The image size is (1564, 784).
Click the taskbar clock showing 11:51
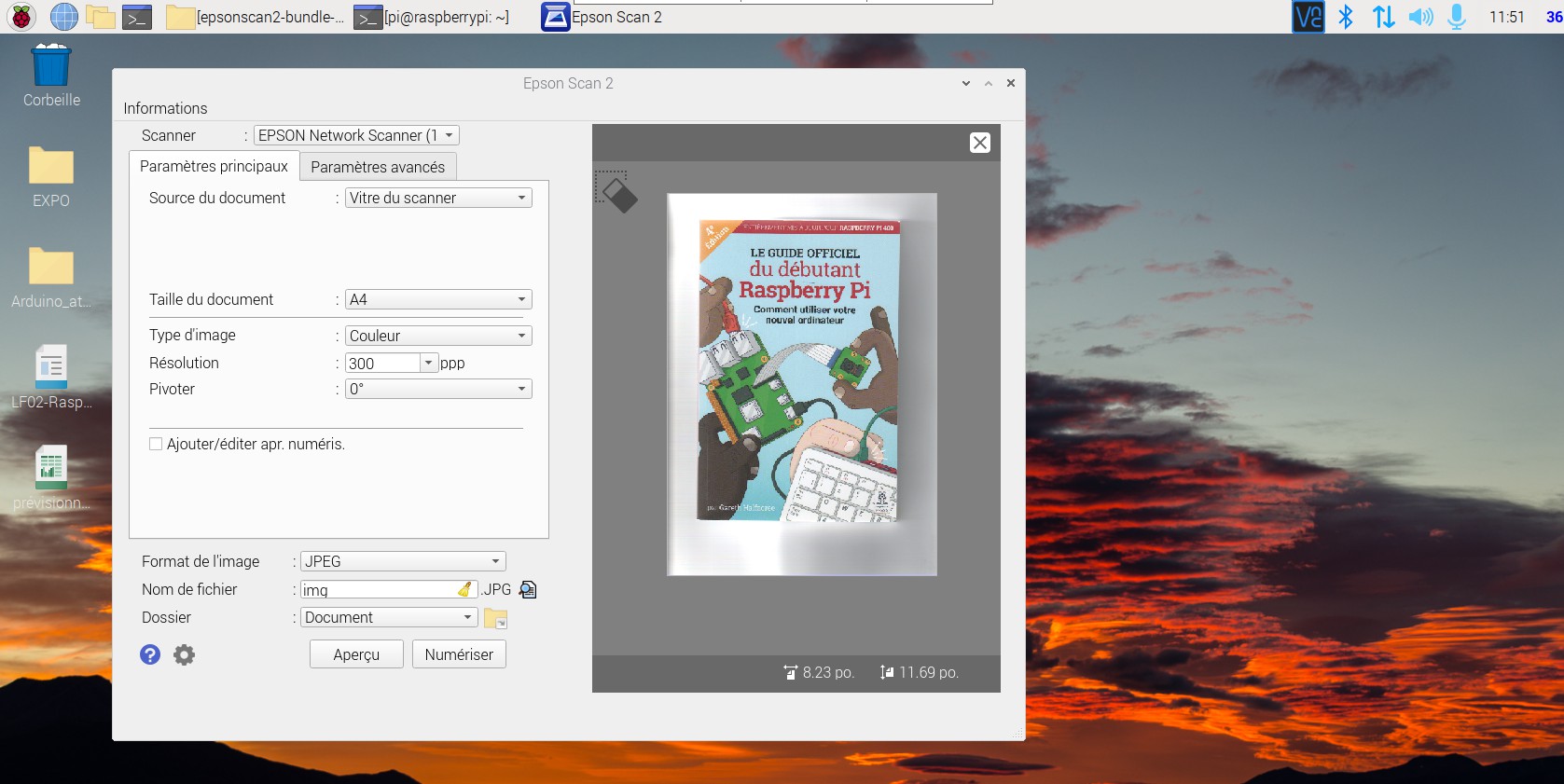pyautogui.click(x=1506, y=17)
